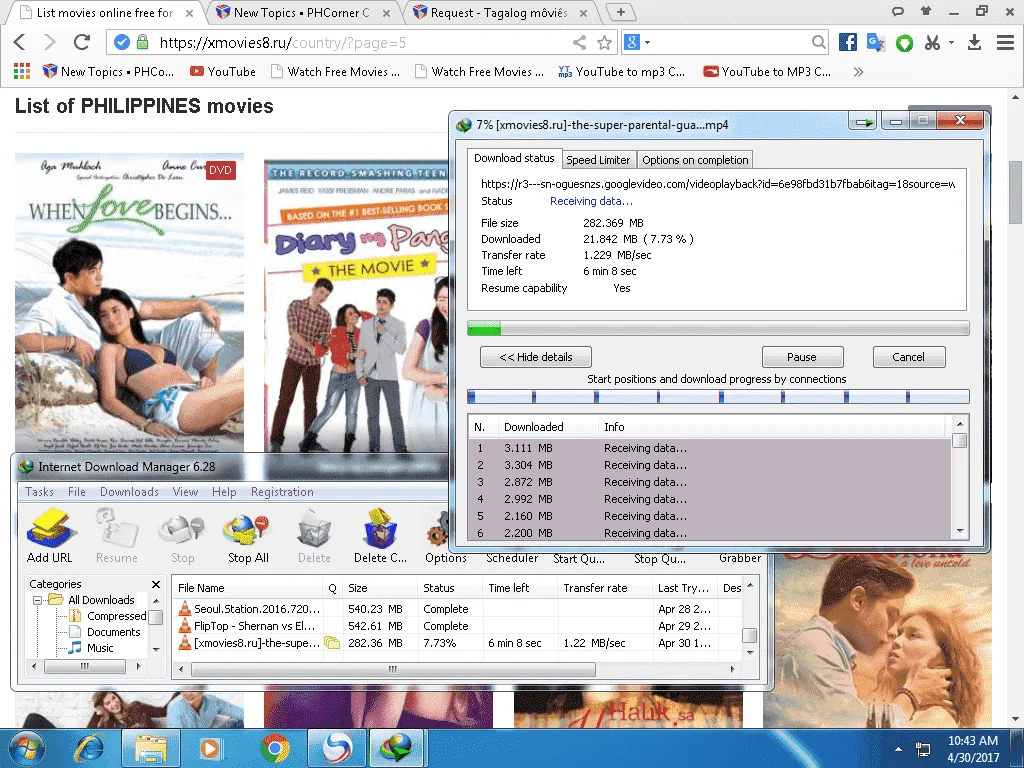Click the Hide details button
Image resolution: width=1024 pixels, height=768 pixels.
(x=536, y=357)
